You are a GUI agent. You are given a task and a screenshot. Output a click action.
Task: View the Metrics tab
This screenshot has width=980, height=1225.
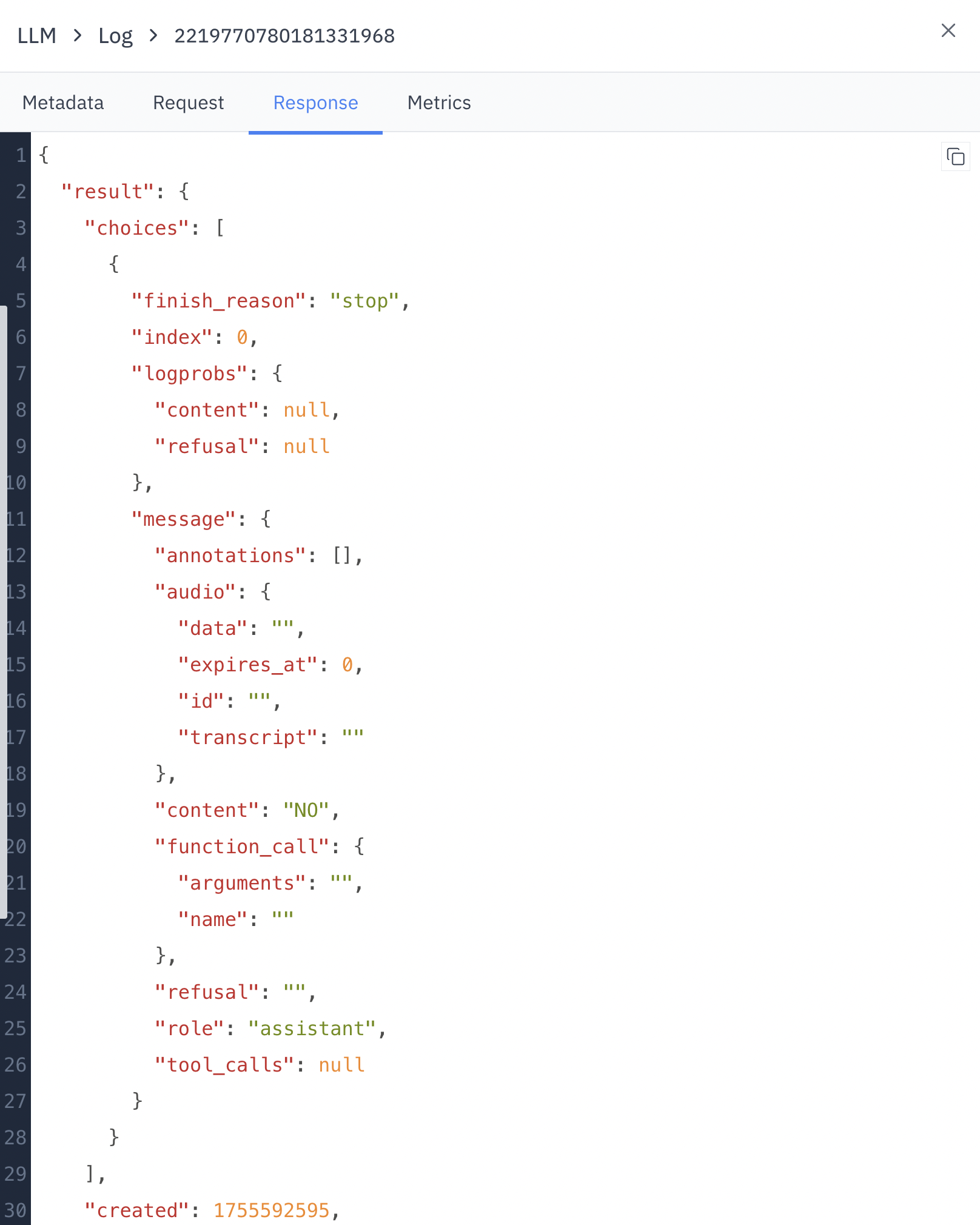(x=439, y=102)
